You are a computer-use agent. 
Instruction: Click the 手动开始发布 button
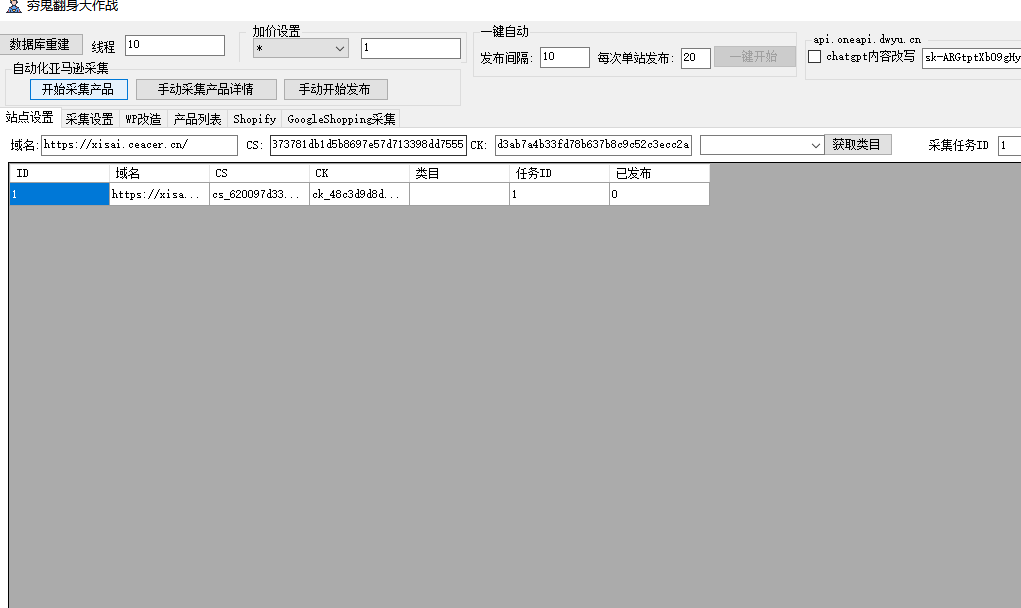click(336, 89)
